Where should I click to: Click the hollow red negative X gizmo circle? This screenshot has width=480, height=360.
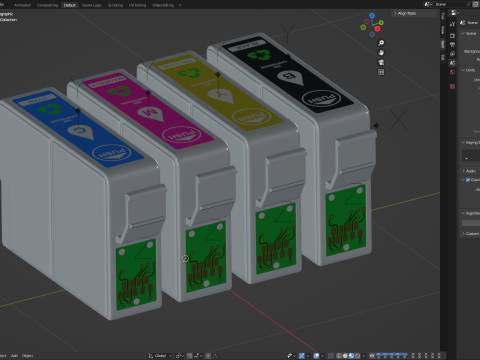tap(367, 21)
